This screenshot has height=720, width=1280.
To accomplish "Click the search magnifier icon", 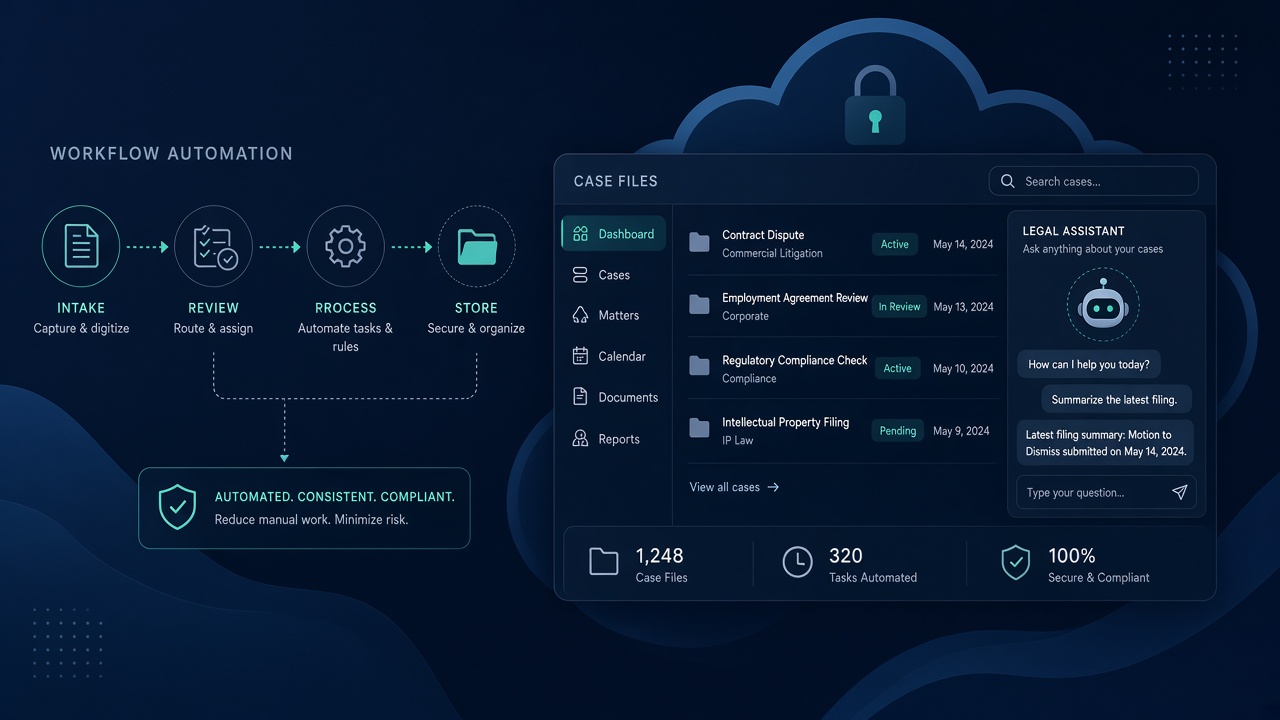I will [1007, 181].
